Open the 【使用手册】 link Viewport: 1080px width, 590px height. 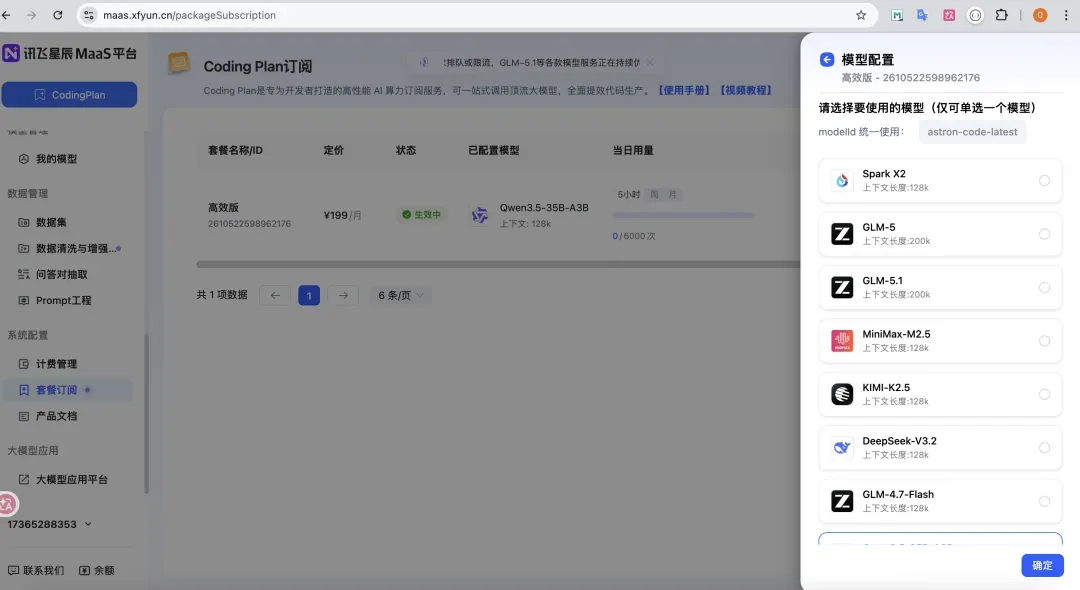tap(683, 90)
